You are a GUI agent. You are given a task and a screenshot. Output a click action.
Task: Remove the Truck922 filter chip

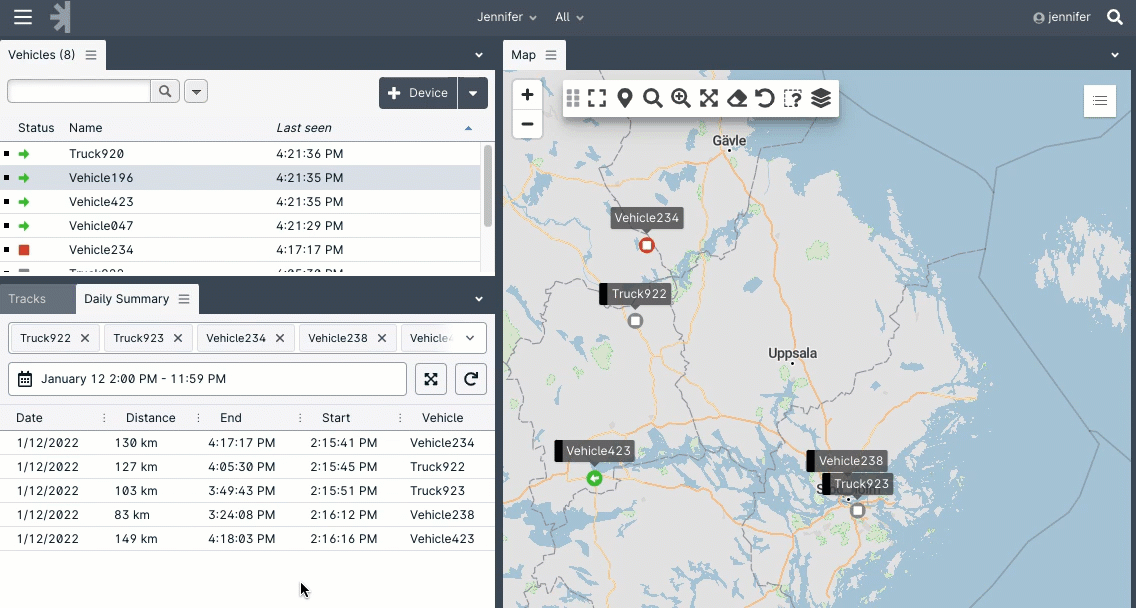tap(83, 338)
